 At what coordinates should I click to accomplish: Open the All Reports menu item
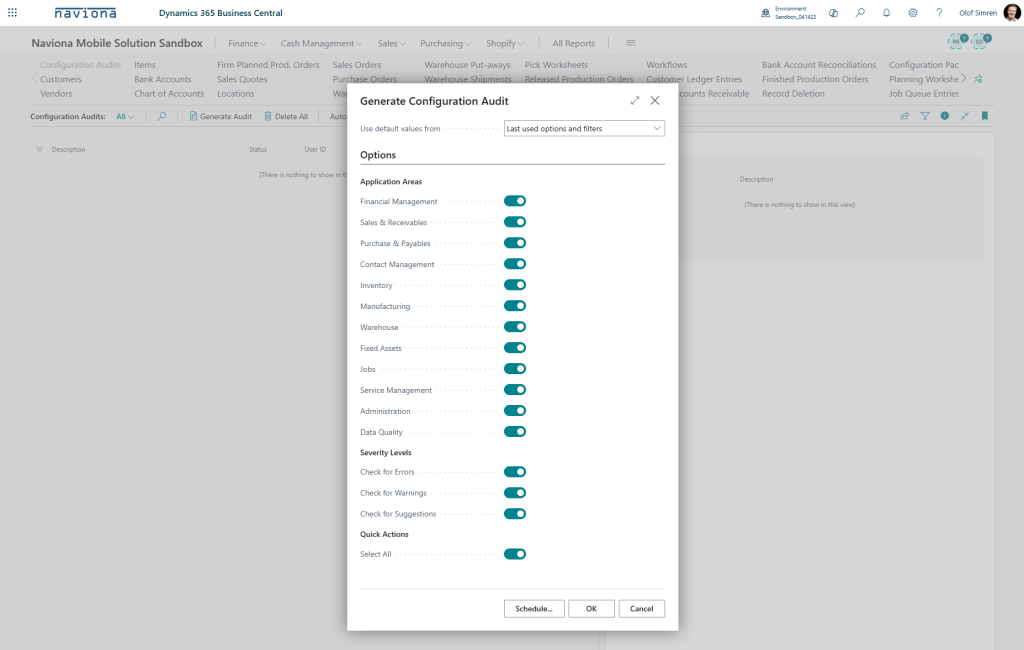[573, 44]
